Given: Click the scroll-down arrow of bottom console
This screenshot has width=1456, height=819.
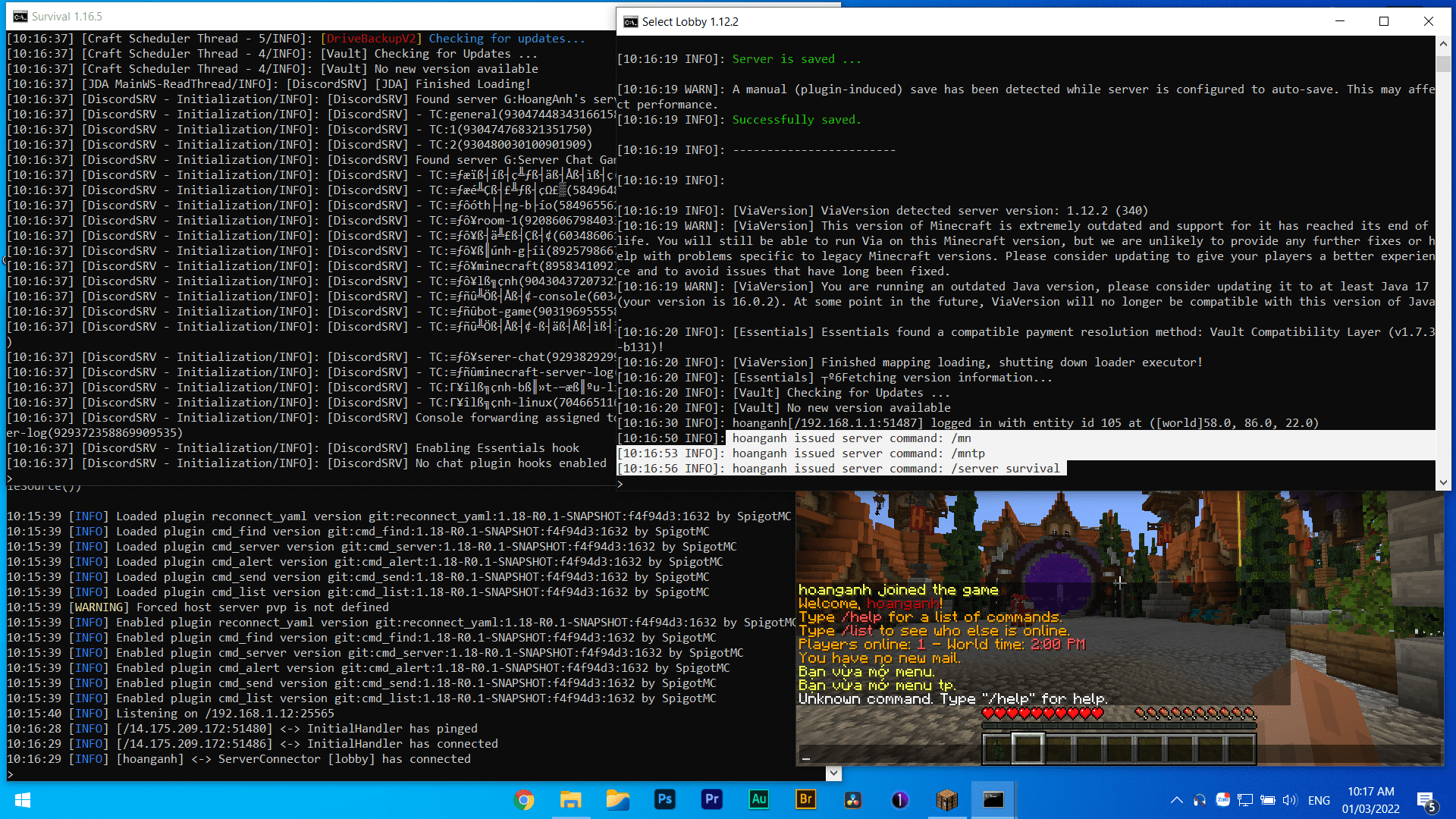Looking at the screenshot, I should point(833,773).
